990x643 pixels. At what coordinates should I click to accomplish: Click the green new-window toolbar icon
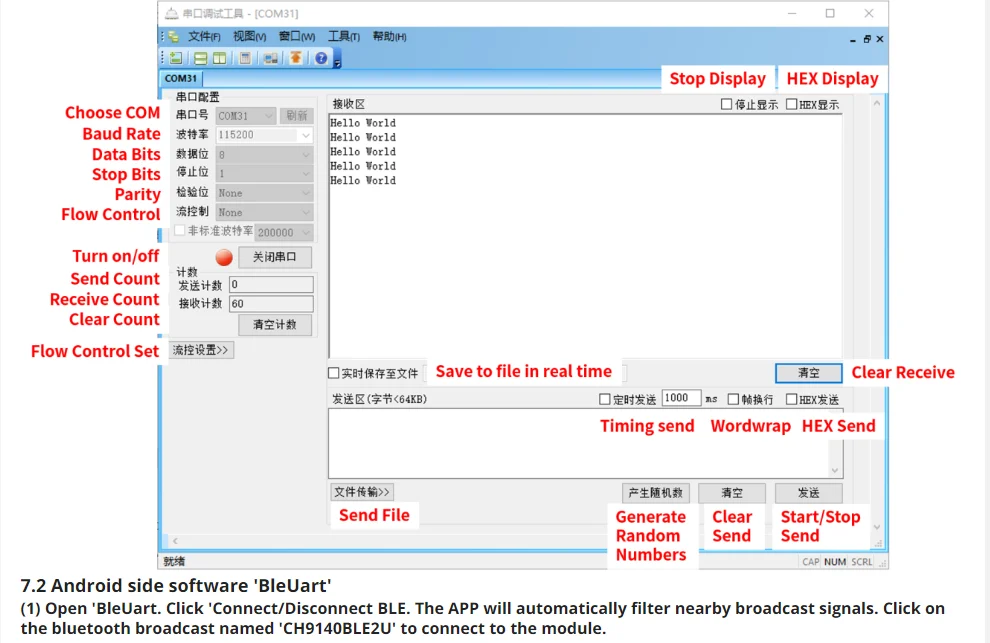point(176,58)
